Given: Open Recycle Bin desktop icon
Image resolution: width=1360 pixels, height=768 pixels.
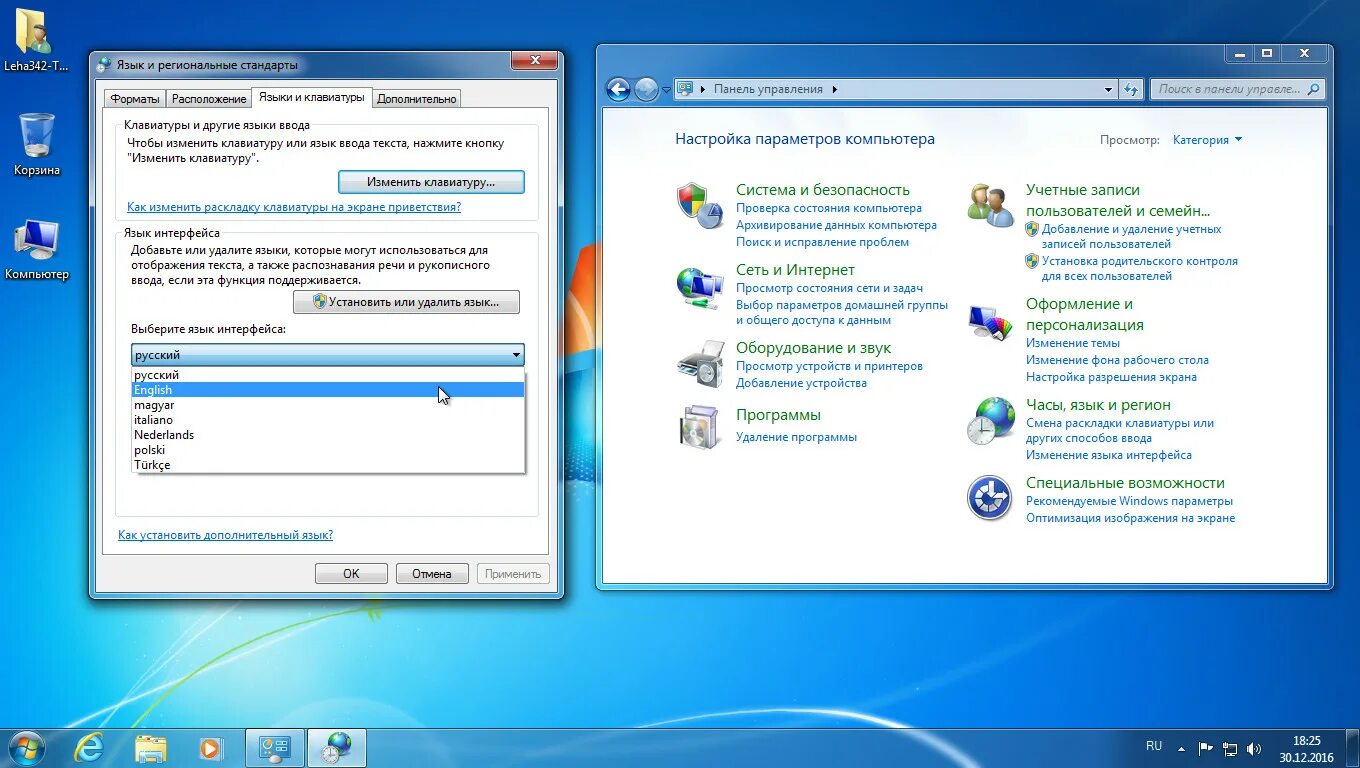Looking at the screenshot, I should (x=37, y=145).
